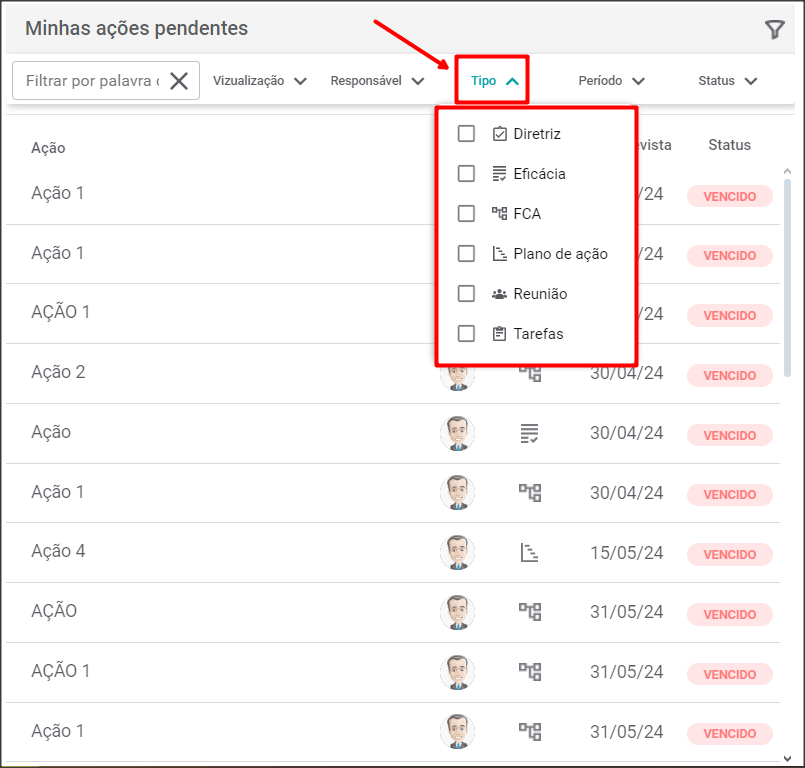Check the Diretriz checkbox
This screenshot has width=805, height=768.
click(466, 134)
